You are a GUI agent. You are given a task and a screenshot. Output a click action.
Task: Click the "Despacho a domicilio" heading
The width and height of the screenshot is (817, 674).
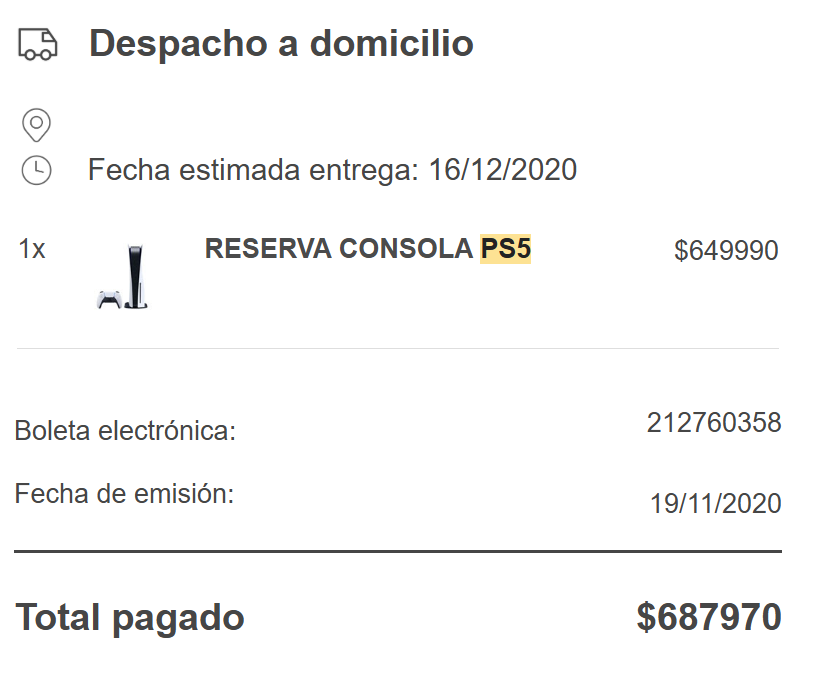(281, 44)
